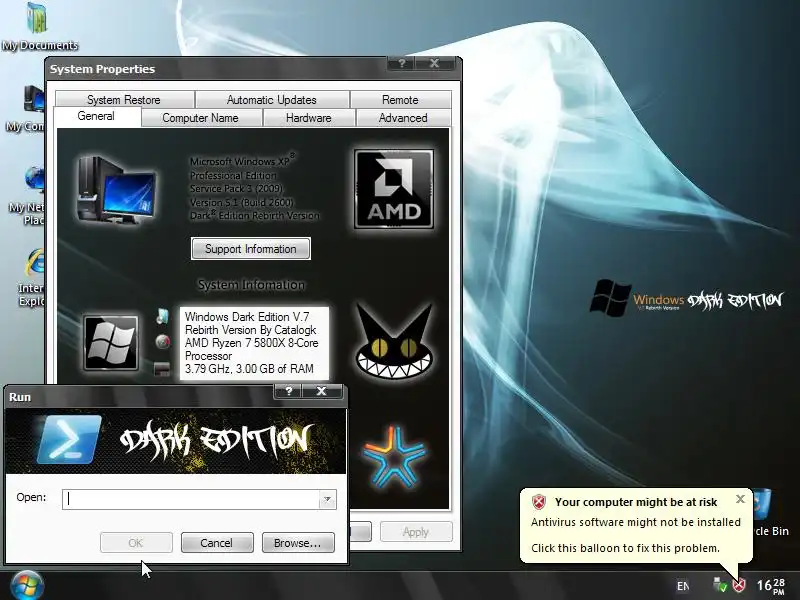Click the computer monitor image in General tab
800x600 pixels.
pos(116,190)
